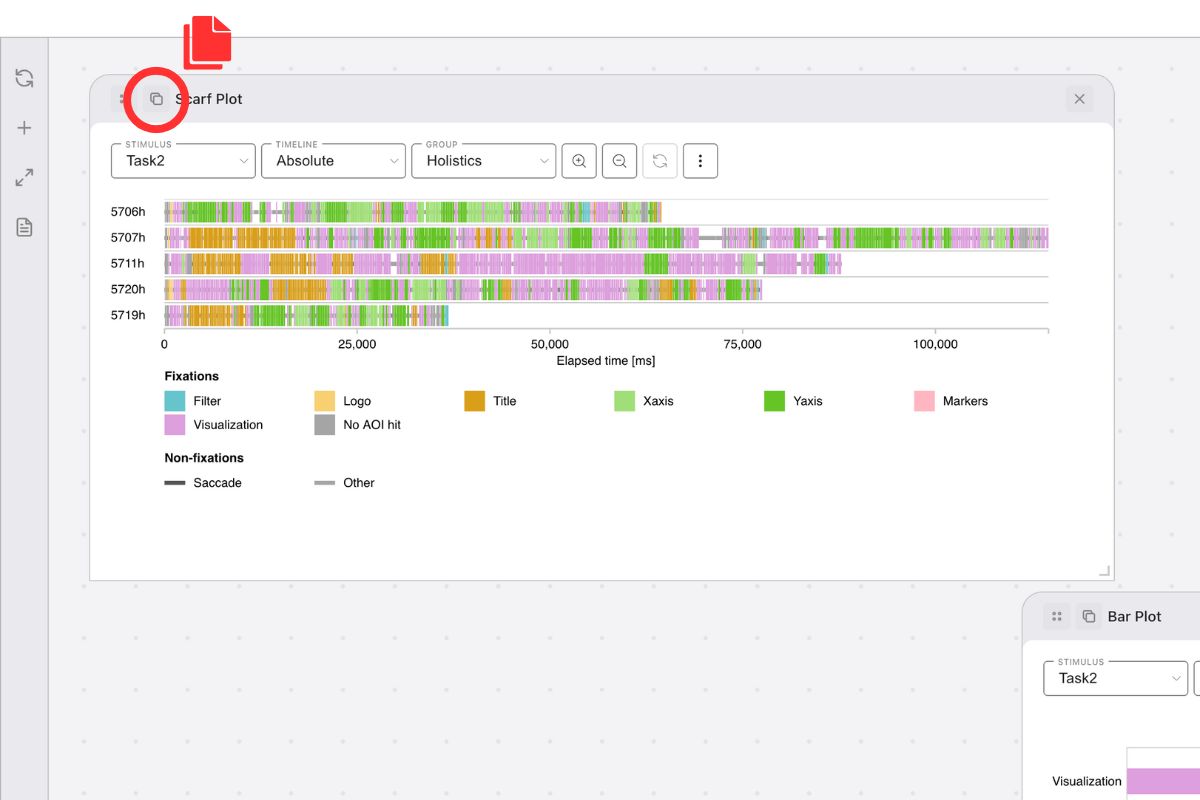Zoom in on the scarf plot
The image size is (1200, 800).
point(578,160)
